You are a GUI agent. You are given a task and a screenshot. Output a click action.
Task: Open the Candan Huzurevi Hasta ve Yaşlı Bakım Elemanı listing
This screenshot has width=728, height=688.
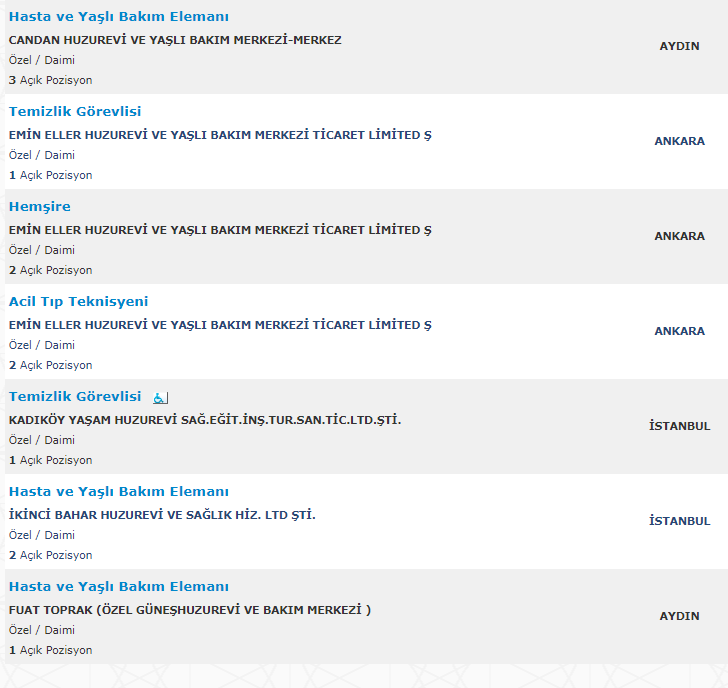[x=119, y=17]
